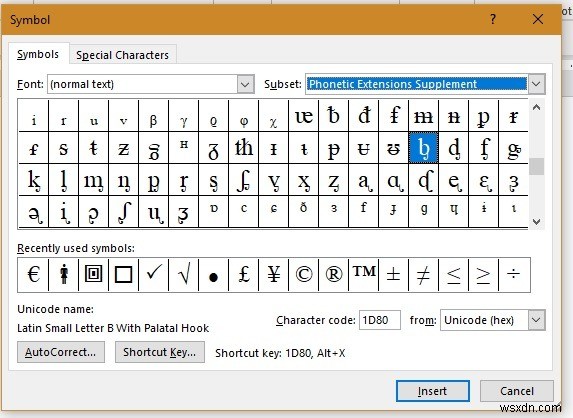Select the not-equal recent symbol
573x418 pixels.
tap(424, 274)
